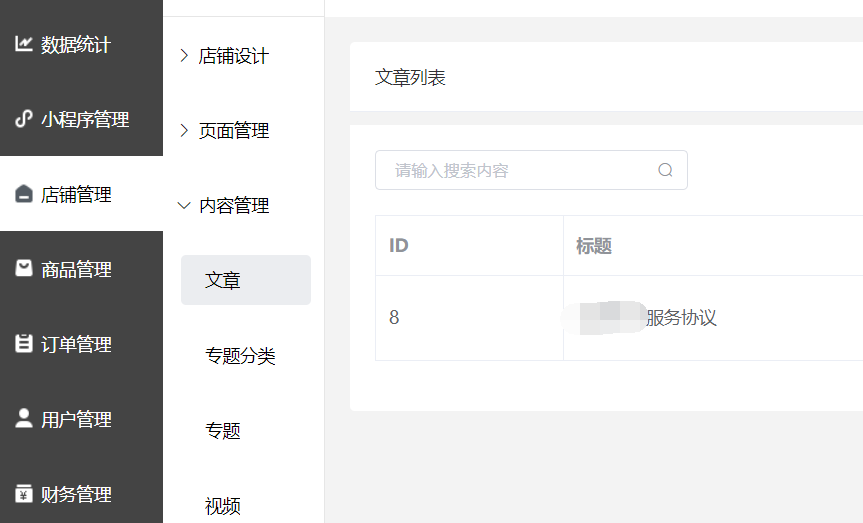Click the 文章列表 heading
Viewport: 863px width, 523px height.
pyautogui.click(x=410, y=77)
